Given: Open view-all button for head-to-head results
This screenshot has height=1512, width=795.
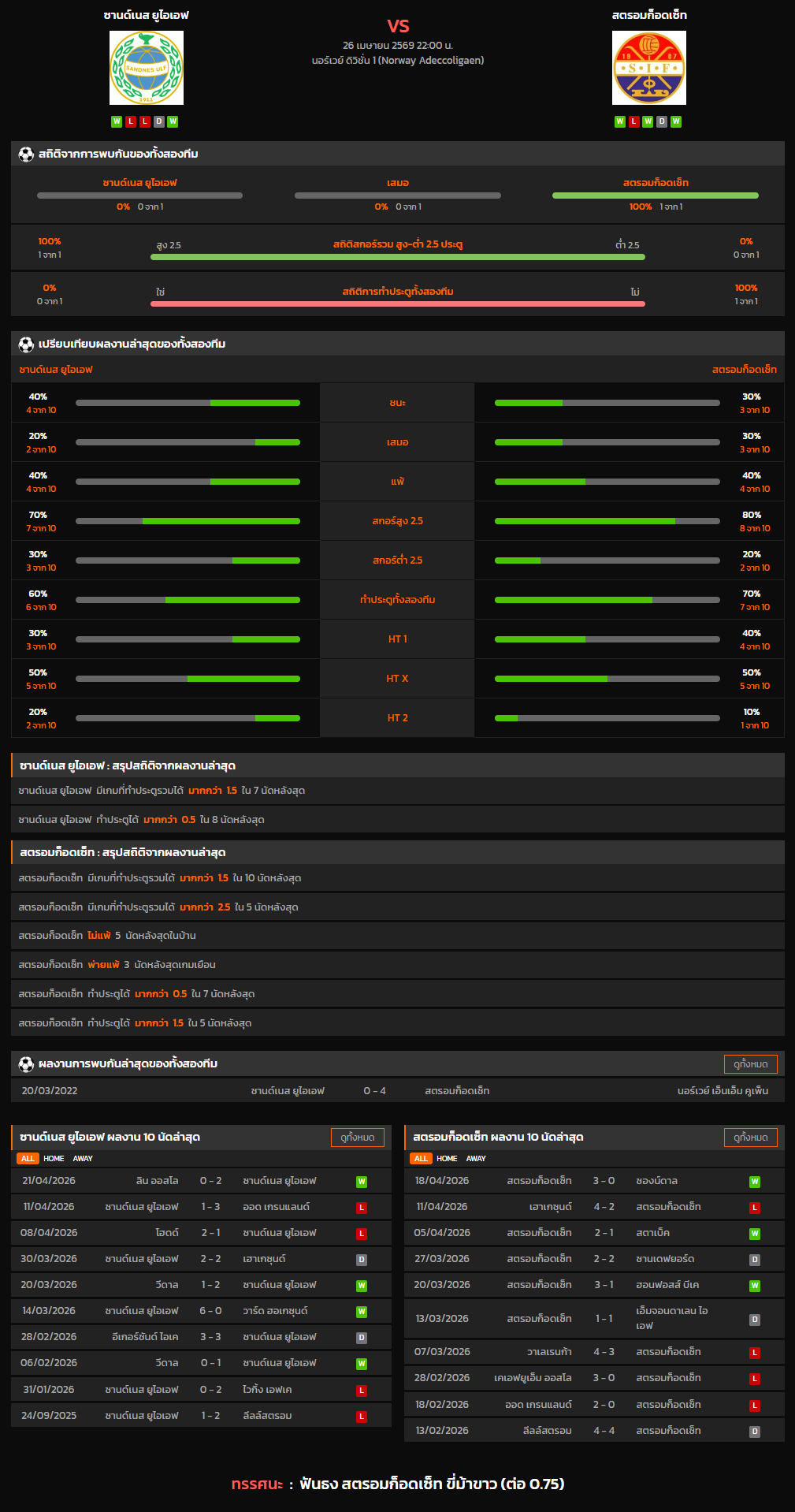Looking at the screenshot, I should pyautogui.click(x=750, y=1064).
